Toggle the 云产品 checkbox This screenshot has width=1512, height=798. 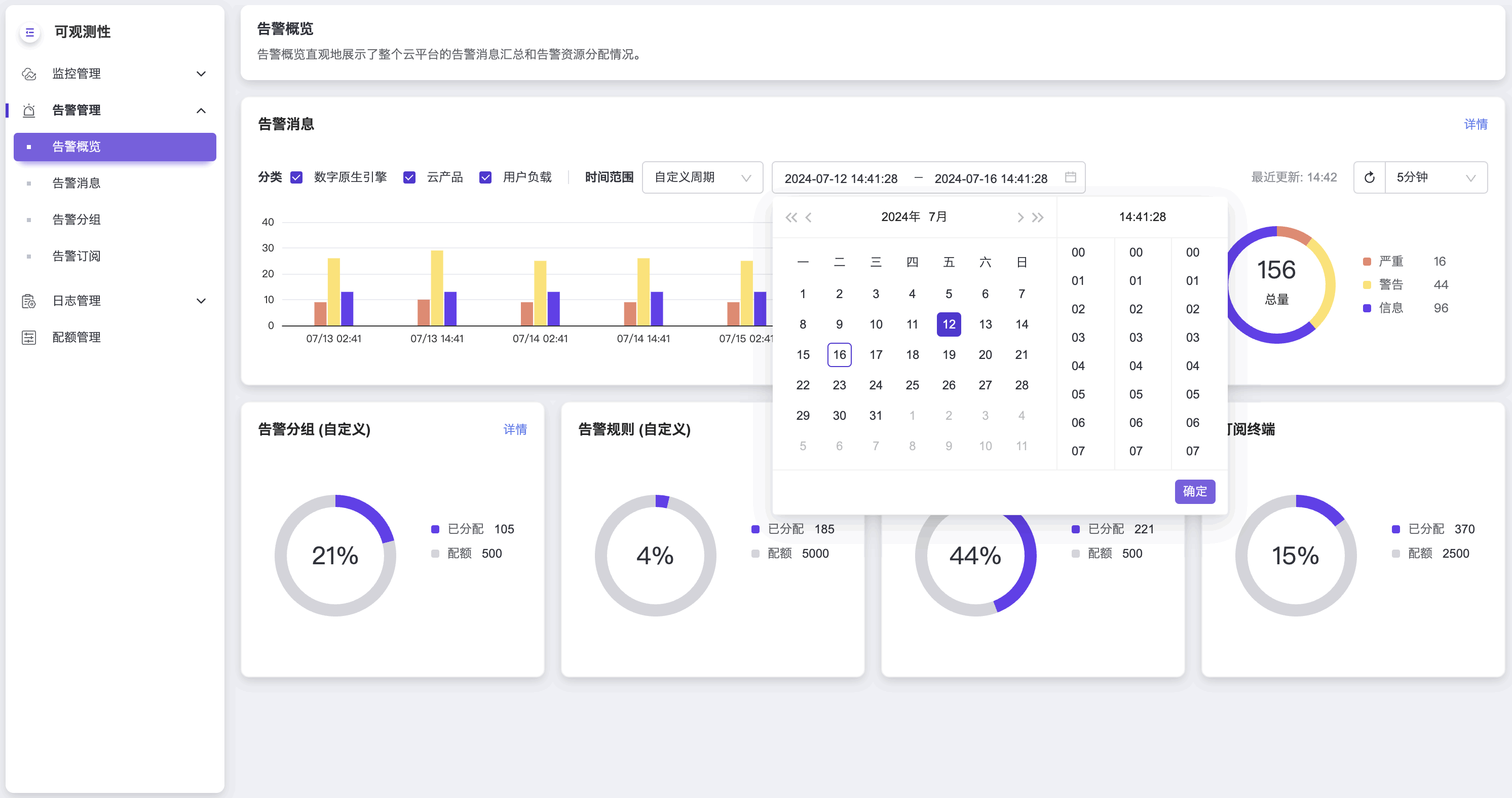coord(409,177)
